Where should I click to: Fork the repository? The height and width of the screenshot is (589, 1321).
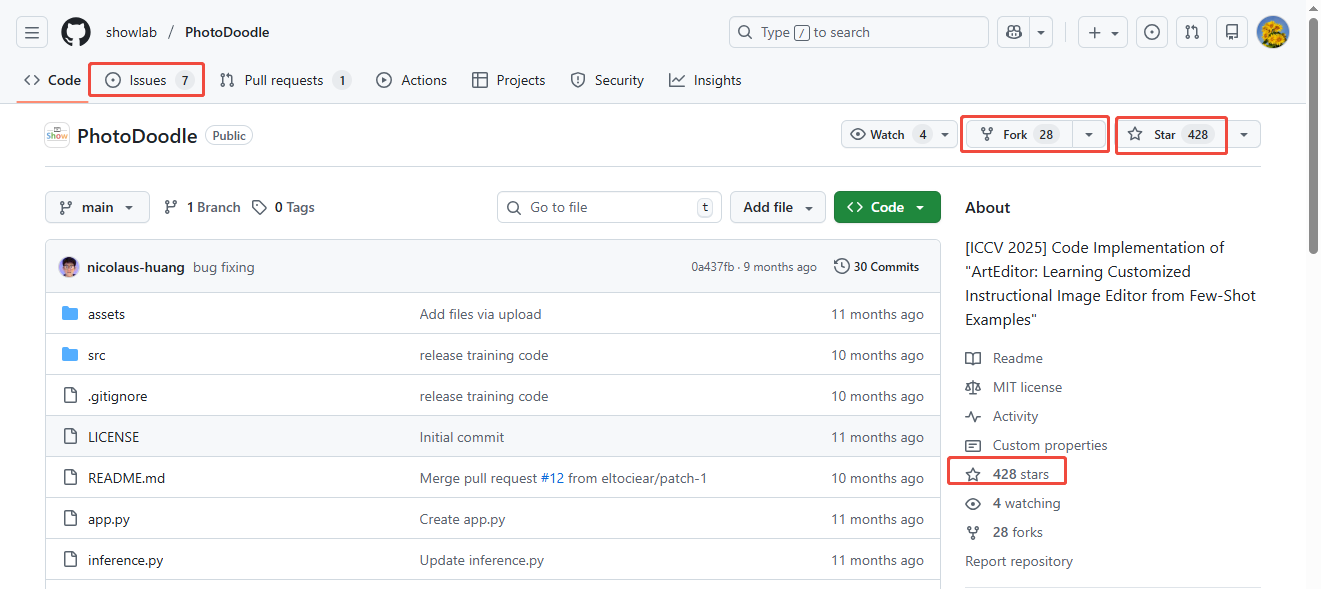click(x=1016, y=135)
